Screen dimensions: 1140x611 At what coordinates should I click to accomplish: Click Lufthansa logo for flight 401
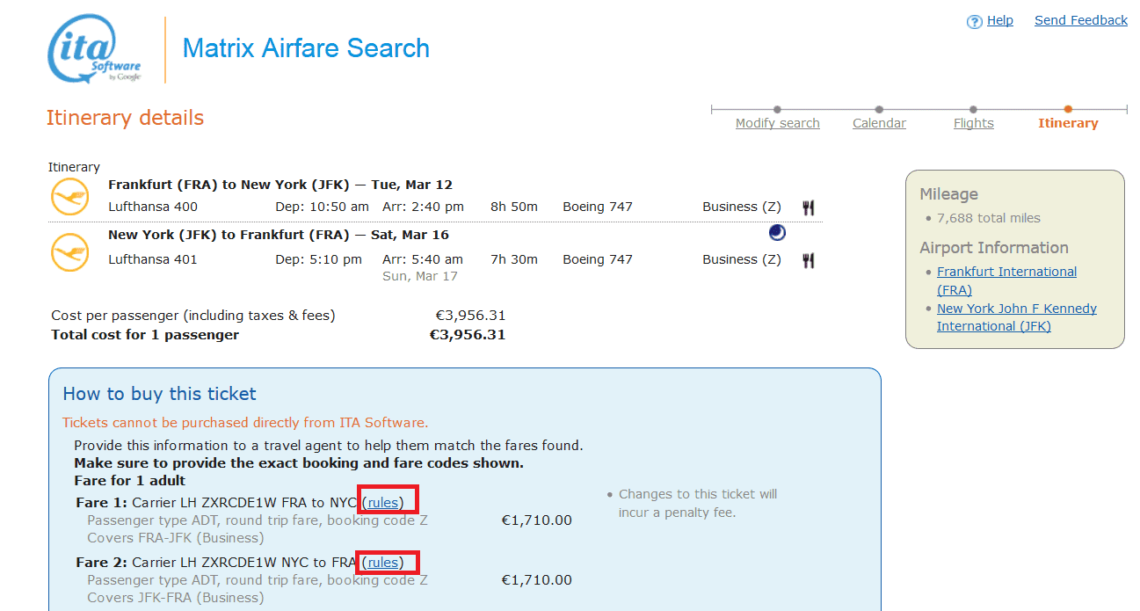point(70,252)
